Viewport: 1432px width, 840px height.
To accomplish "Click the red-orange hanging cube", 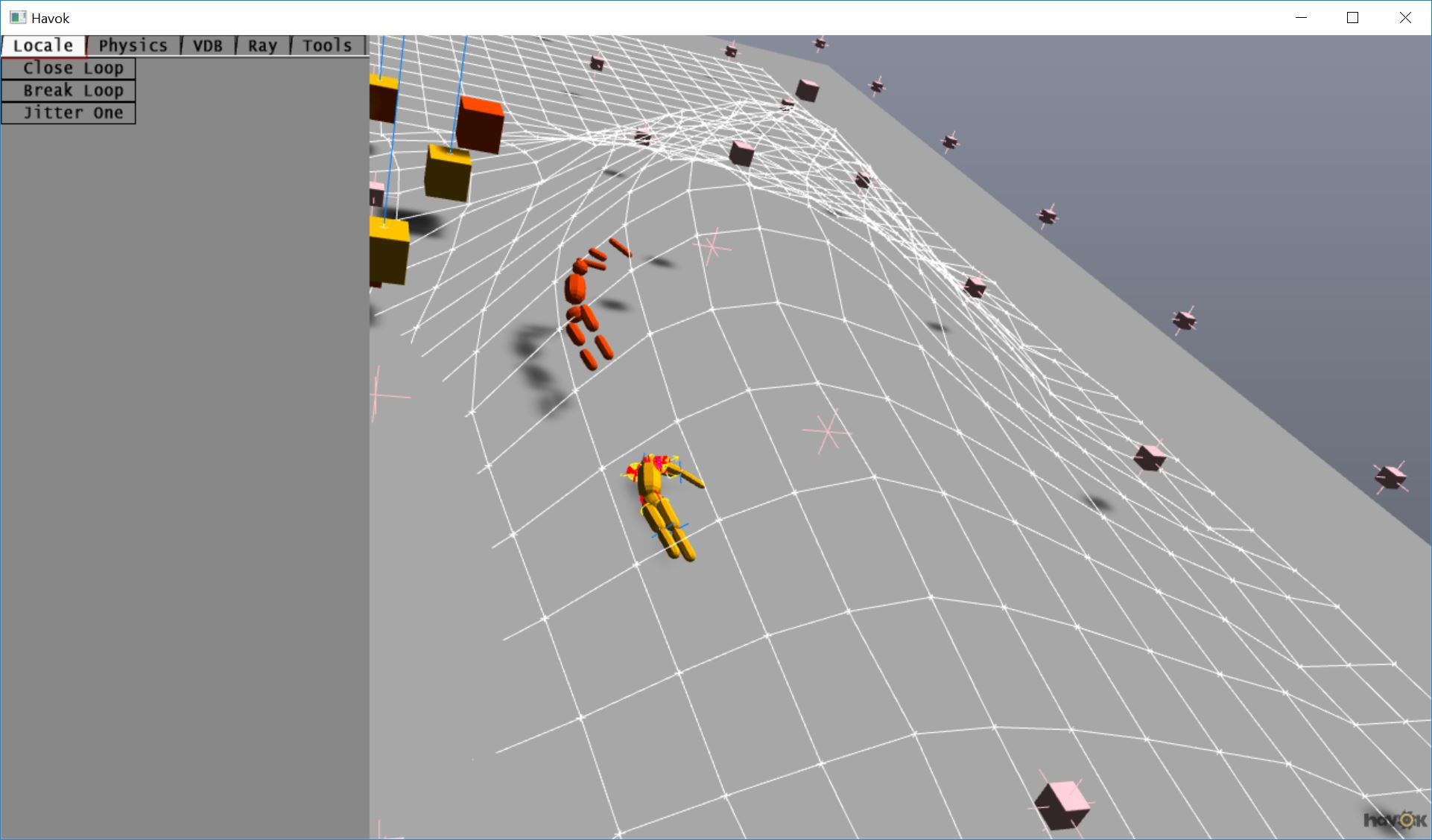I will (479, 124).
